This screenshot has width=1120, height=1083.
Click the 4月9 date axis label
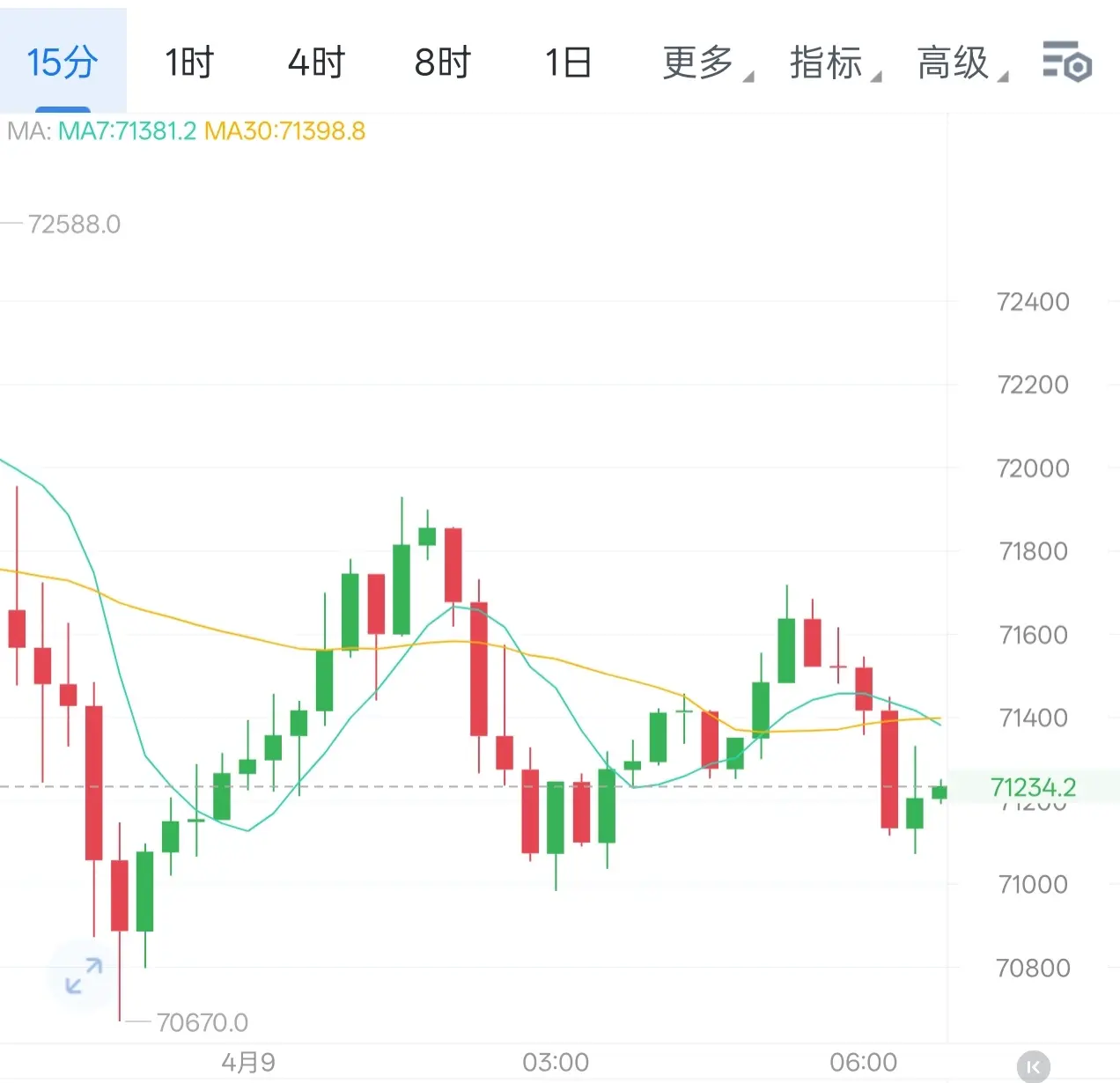248,1063
